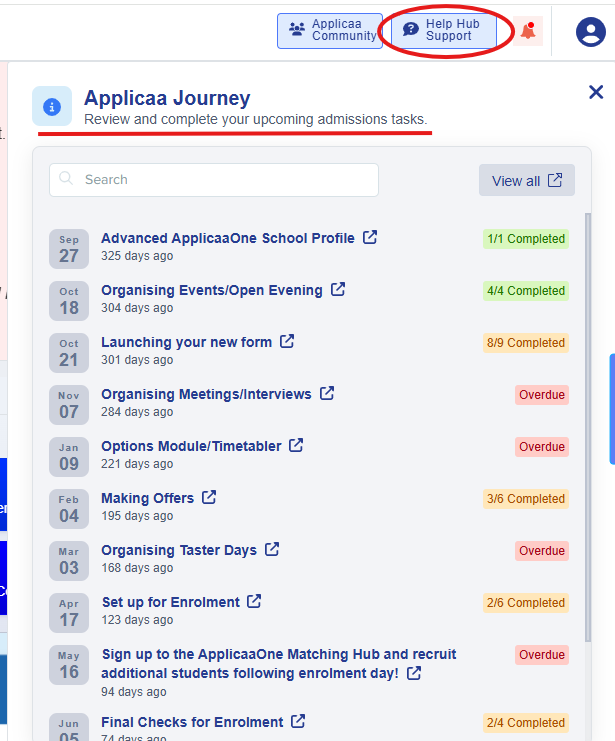Click the Mar 03 date tile

(x=69, y=561)
